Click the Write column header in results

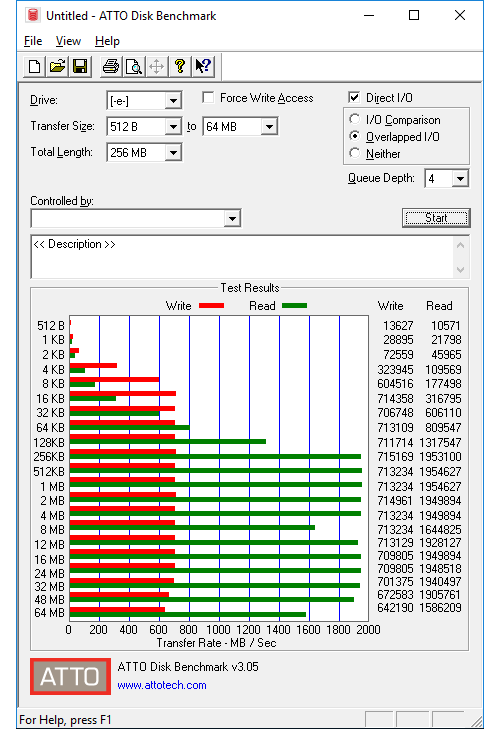click(390, 305)
